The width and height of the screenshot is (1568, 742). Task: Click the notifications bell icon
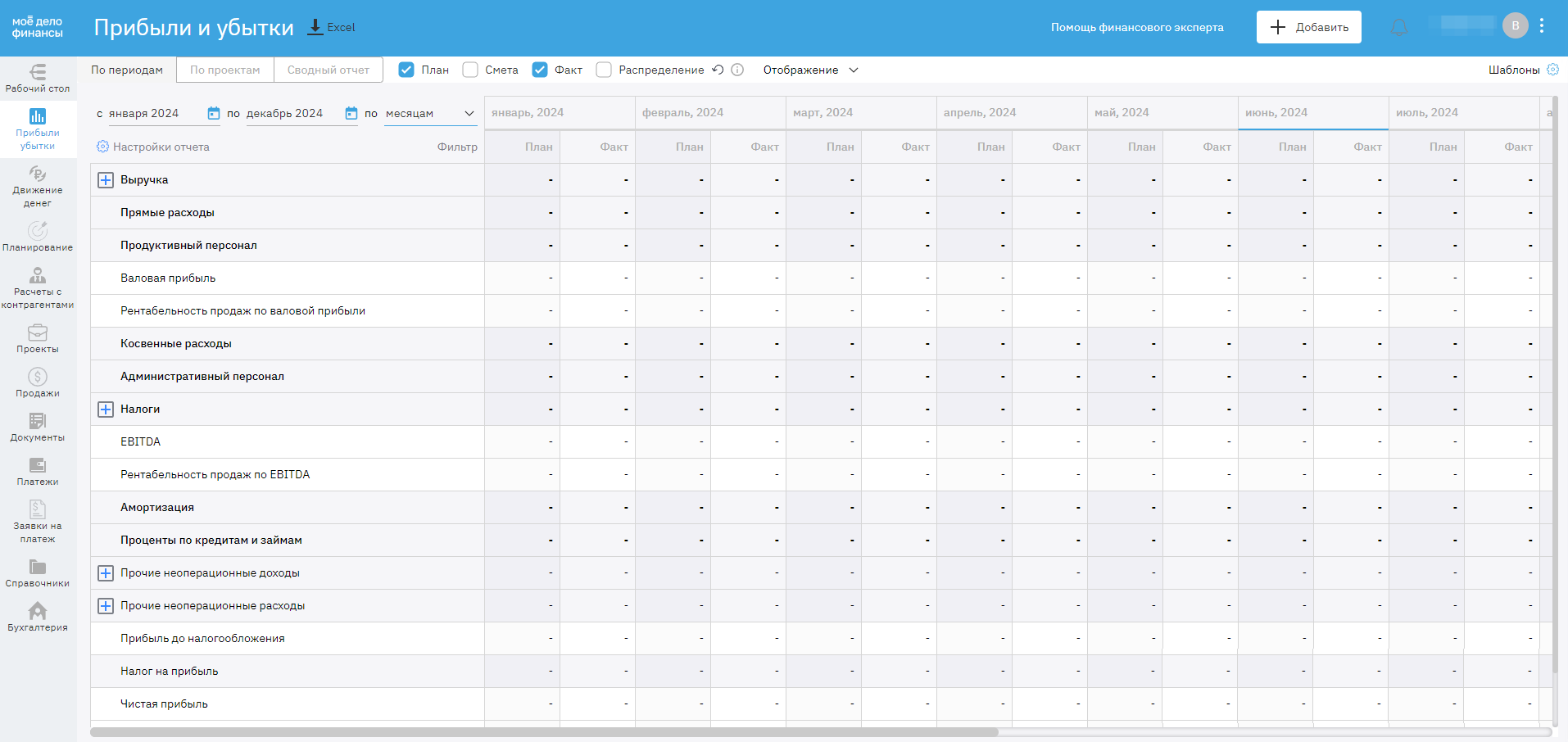coord(1399,28)
